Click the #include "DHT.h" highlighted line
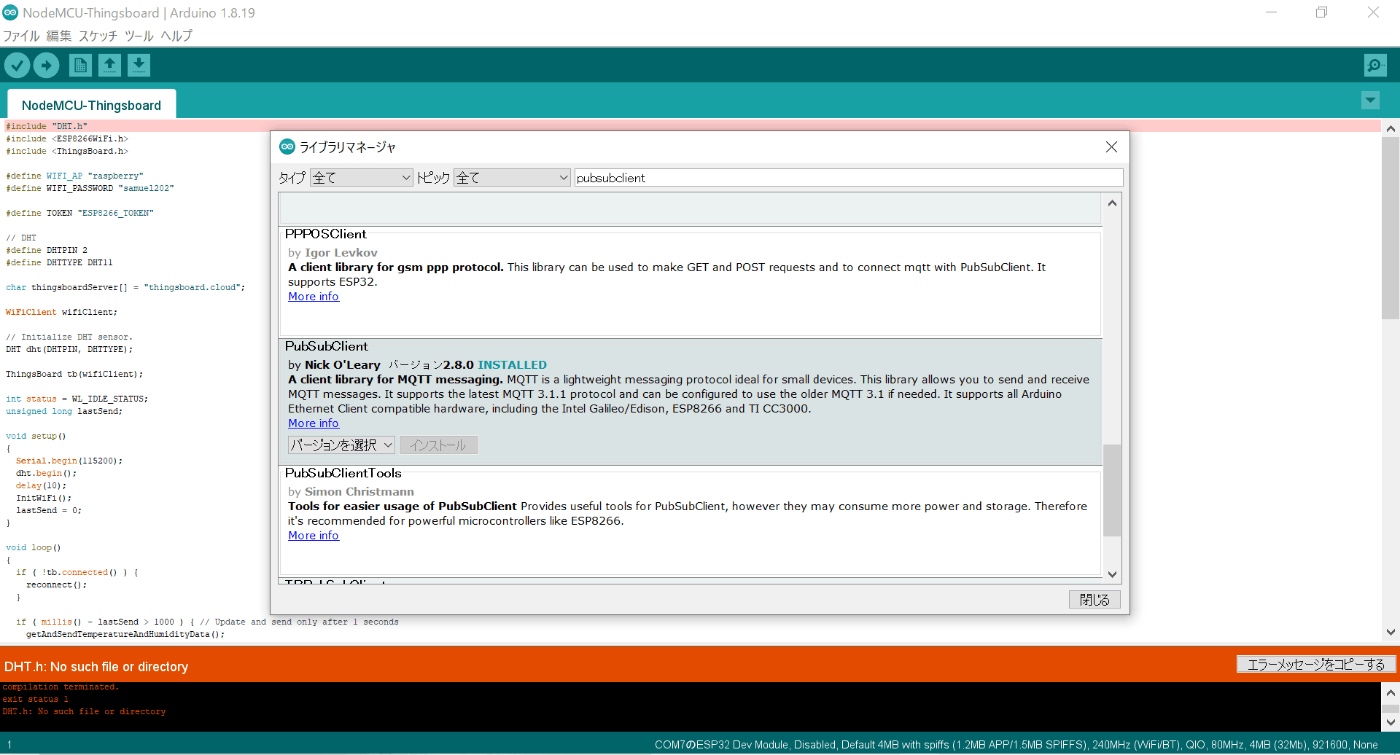The height and width of the screenshot is (755, 1400). pyautogui.click(x=690, y=126)
